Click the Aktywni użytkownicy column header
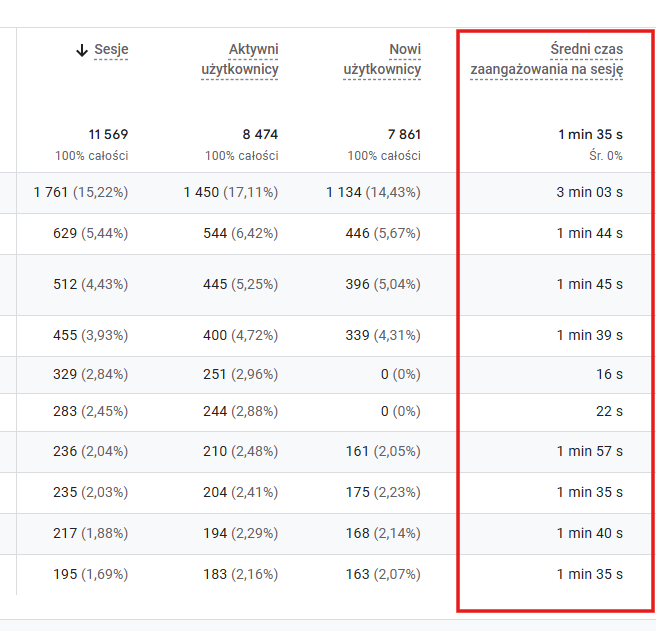The width and height of the screenshot is (656, 631). click(239, 60)
